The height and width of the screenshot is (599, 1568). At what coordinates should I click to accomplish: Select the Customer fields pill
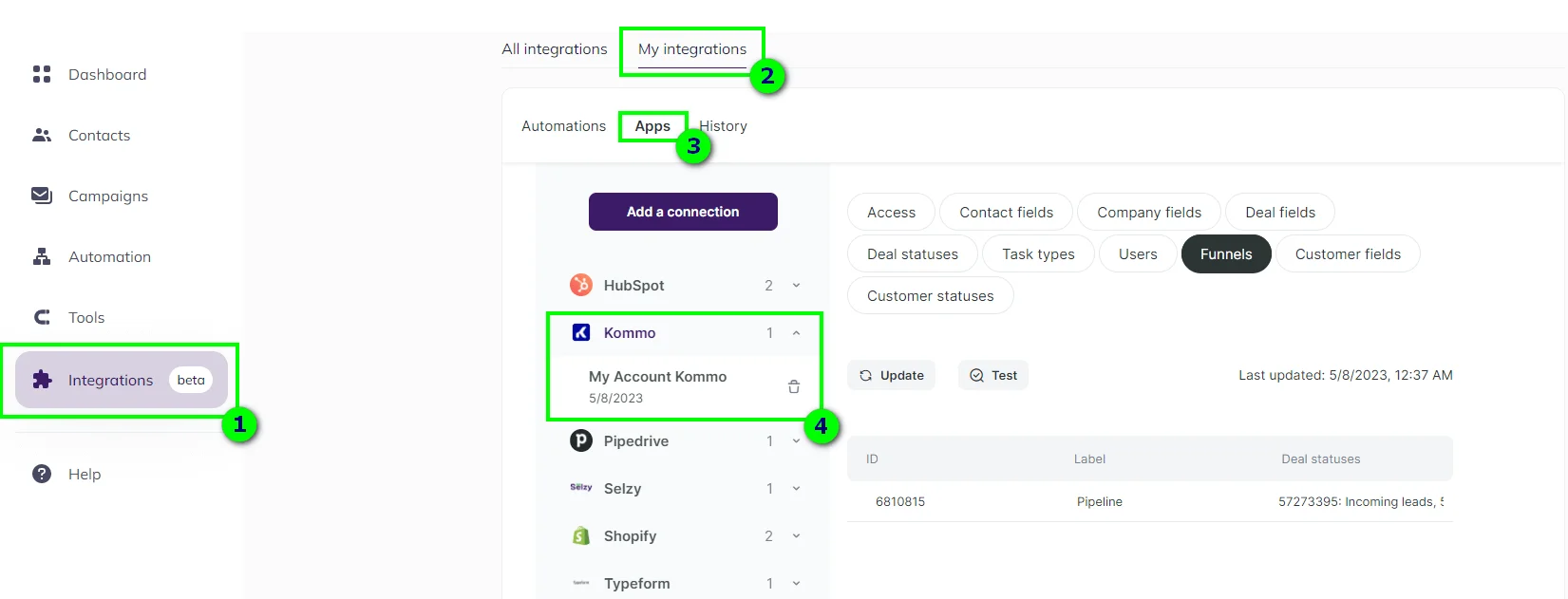1348,254
